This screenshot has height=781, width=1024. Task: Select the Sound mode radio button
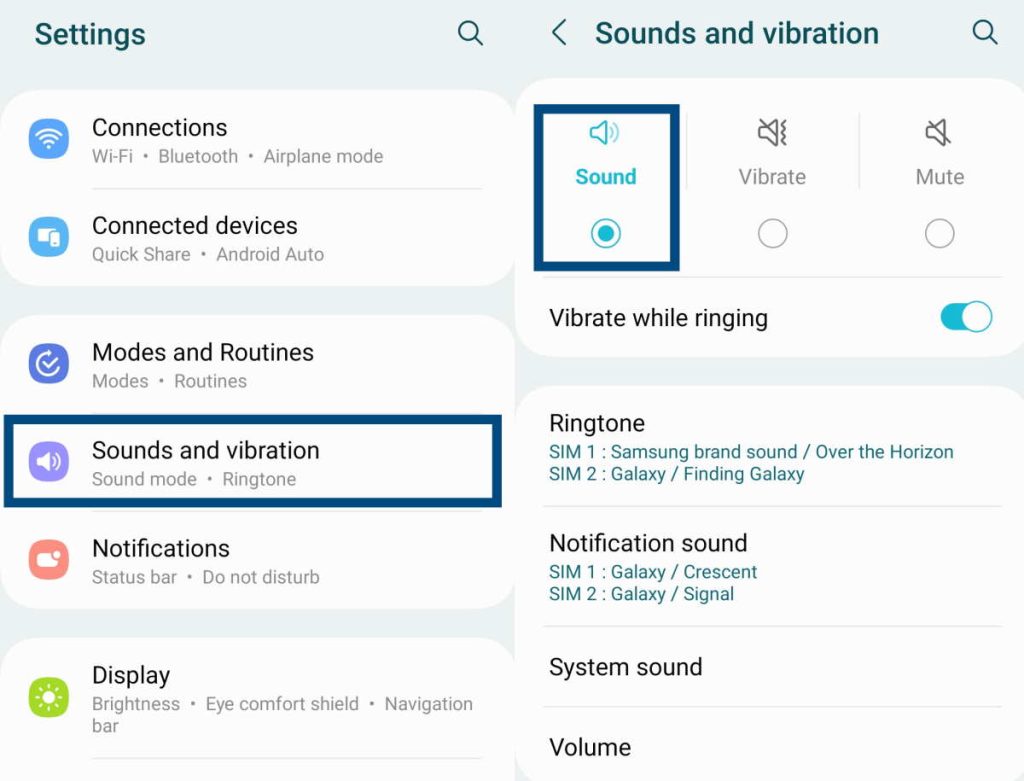606,234
